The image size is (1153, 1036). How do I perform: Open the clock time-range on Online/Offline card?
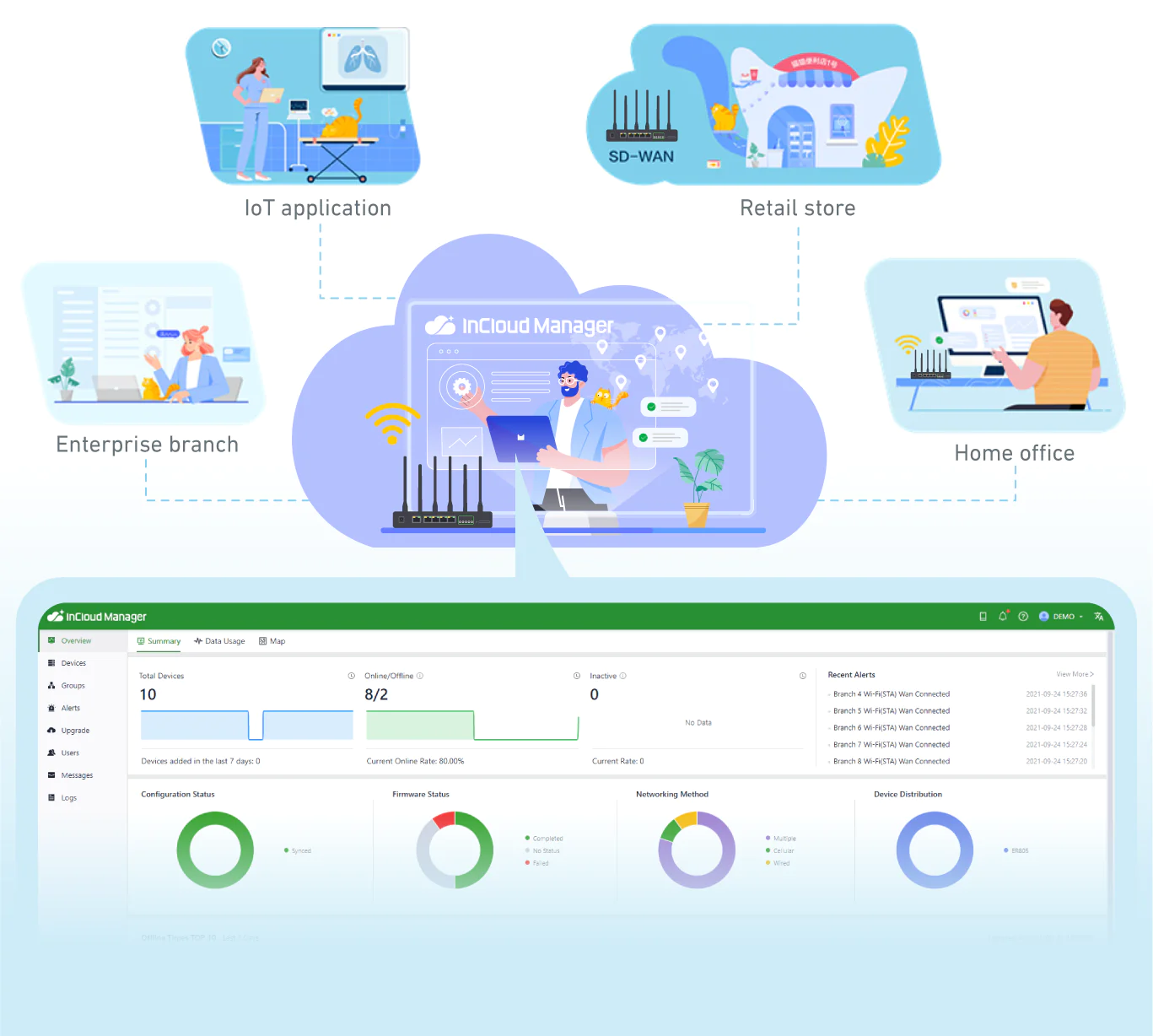[x=577, y=676]
